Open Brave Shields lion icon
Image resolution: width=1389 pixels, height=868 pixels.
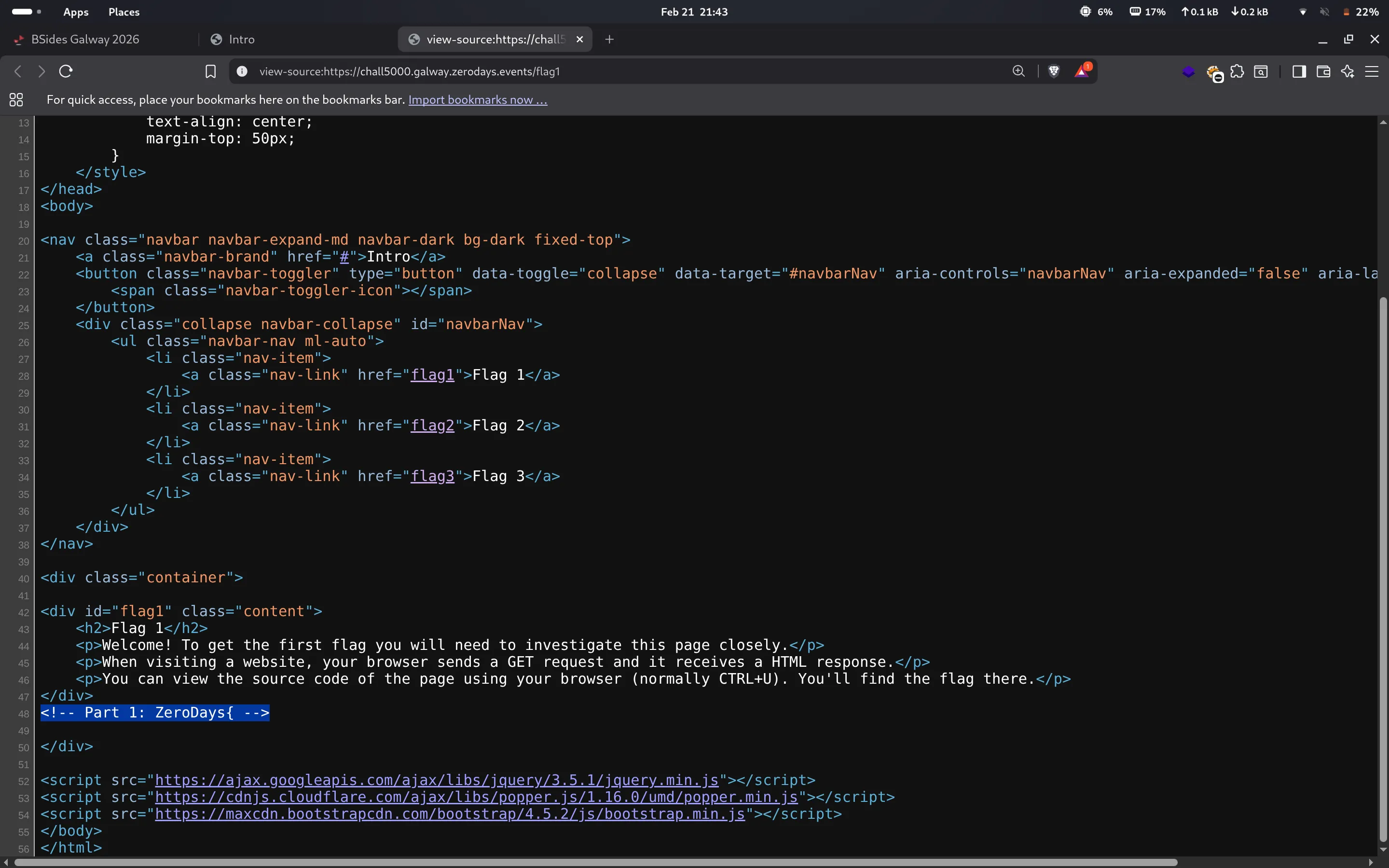[1054, 71]
